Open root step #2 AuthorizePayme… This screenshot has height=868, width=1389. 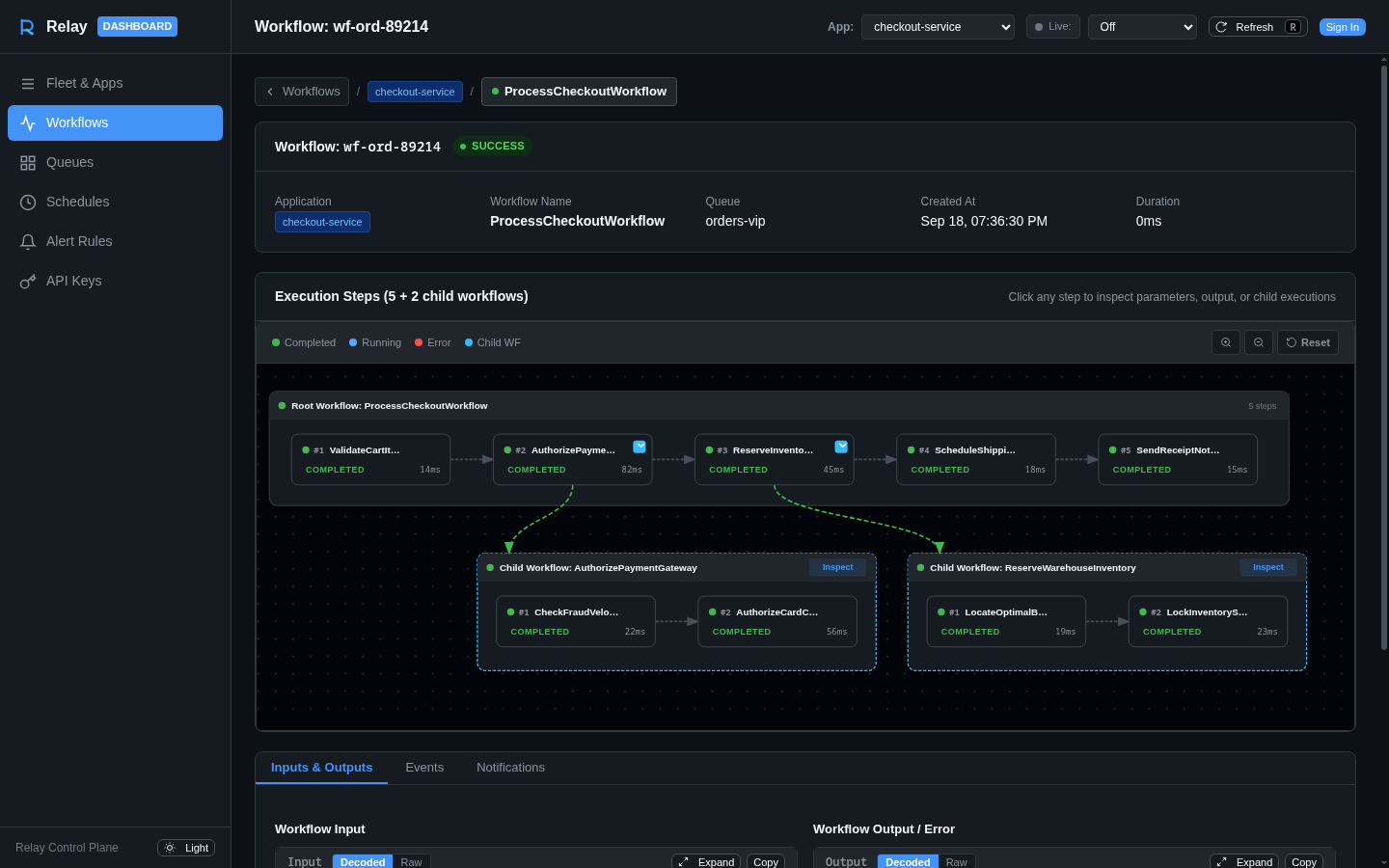coord(572,459)
